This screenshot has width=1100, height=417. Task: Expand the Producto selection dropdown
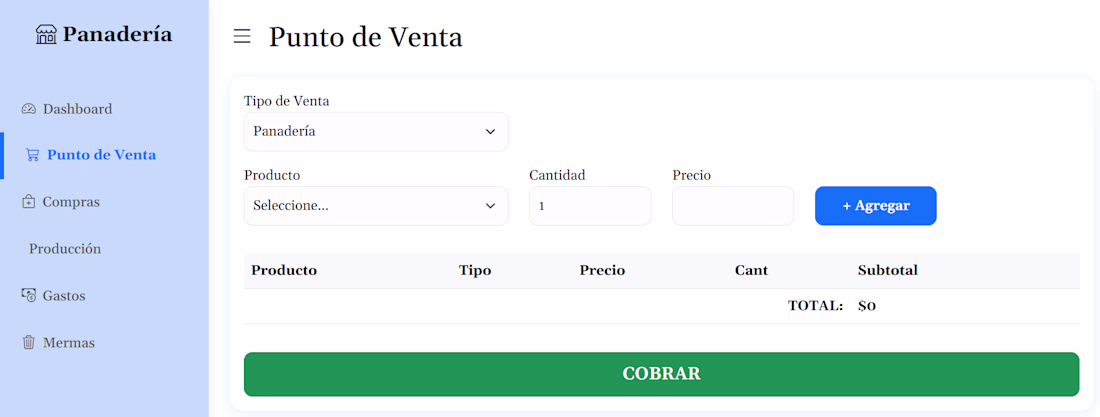coord(375,206)
